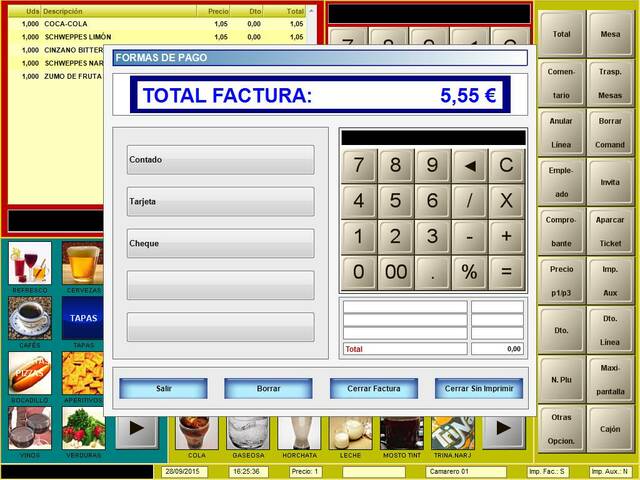Select the Cafés coffee cup icon
This screenshot has height=480, width=640.
click(30, 318)
